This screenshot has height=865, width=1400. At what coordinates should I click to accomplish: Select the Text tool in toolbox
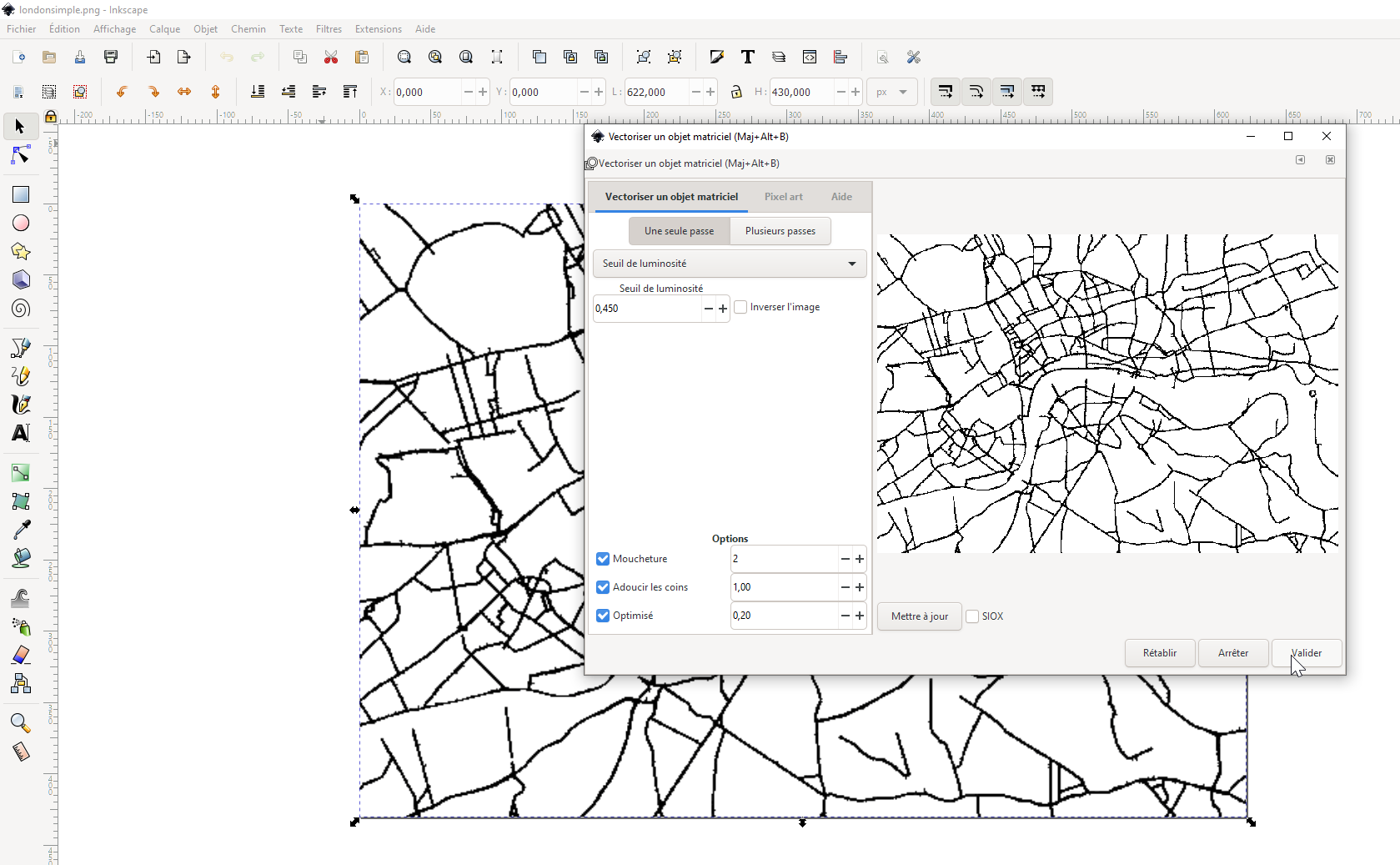point(20,433)
